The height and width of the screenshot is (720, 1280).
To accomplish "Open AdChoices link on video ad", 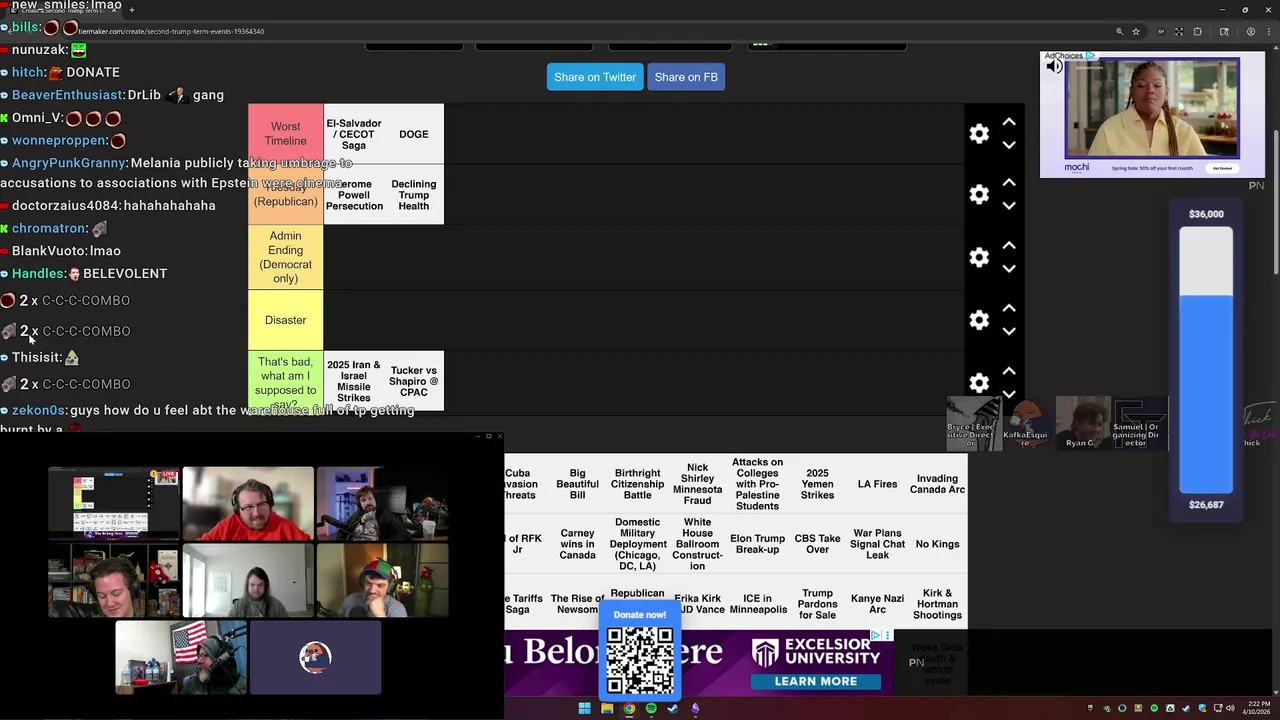I will [1071, 56].
